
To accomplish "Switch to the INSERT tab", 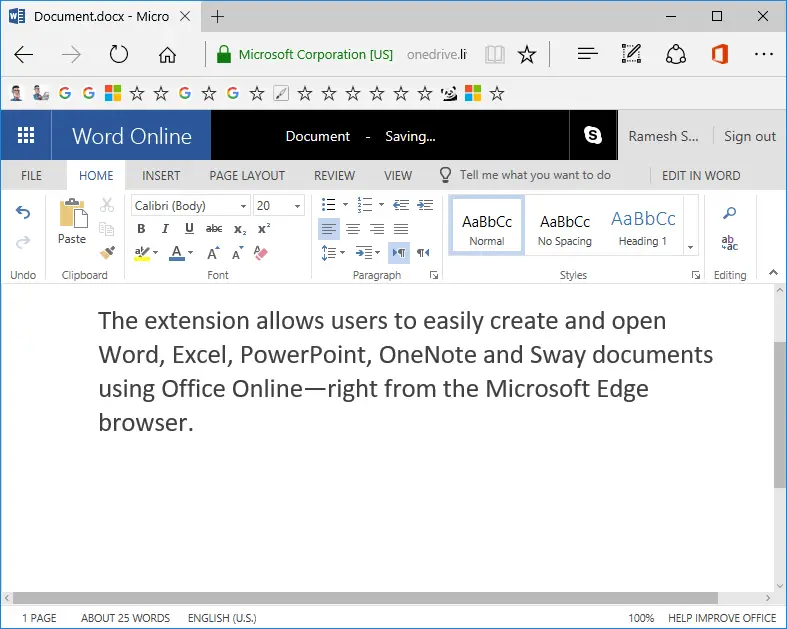I will pos(161,176).
